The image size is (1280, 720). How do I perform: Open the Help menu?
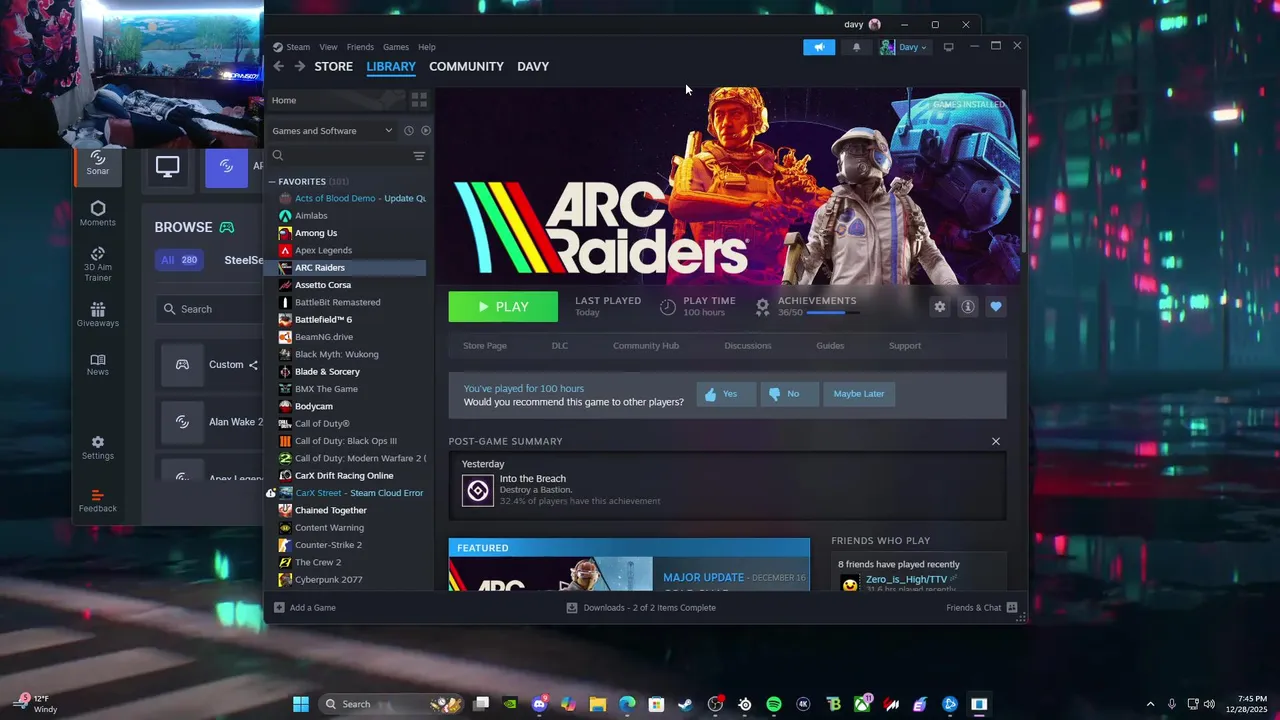427,47
